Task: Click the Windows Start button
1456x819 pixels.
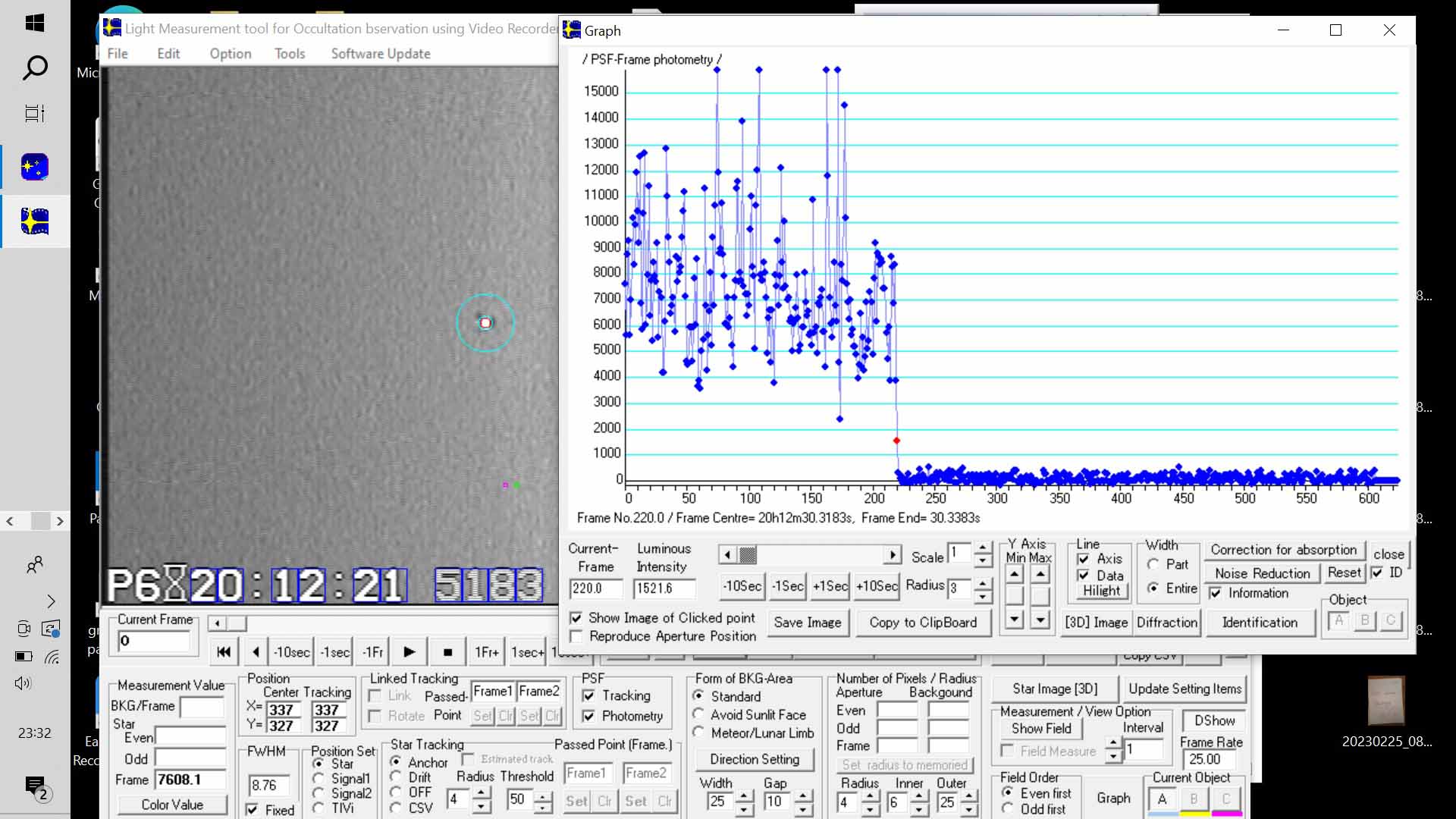Action: coord(35,23)
